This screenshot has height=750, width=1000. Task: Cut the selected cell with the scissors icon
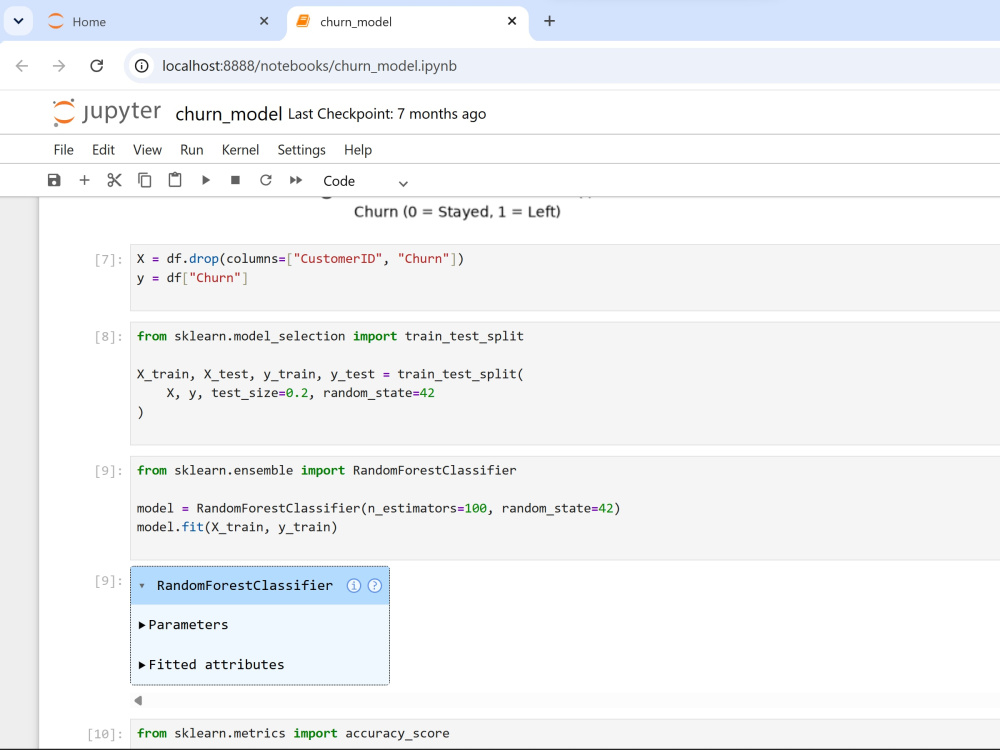[x=114, y=180]
